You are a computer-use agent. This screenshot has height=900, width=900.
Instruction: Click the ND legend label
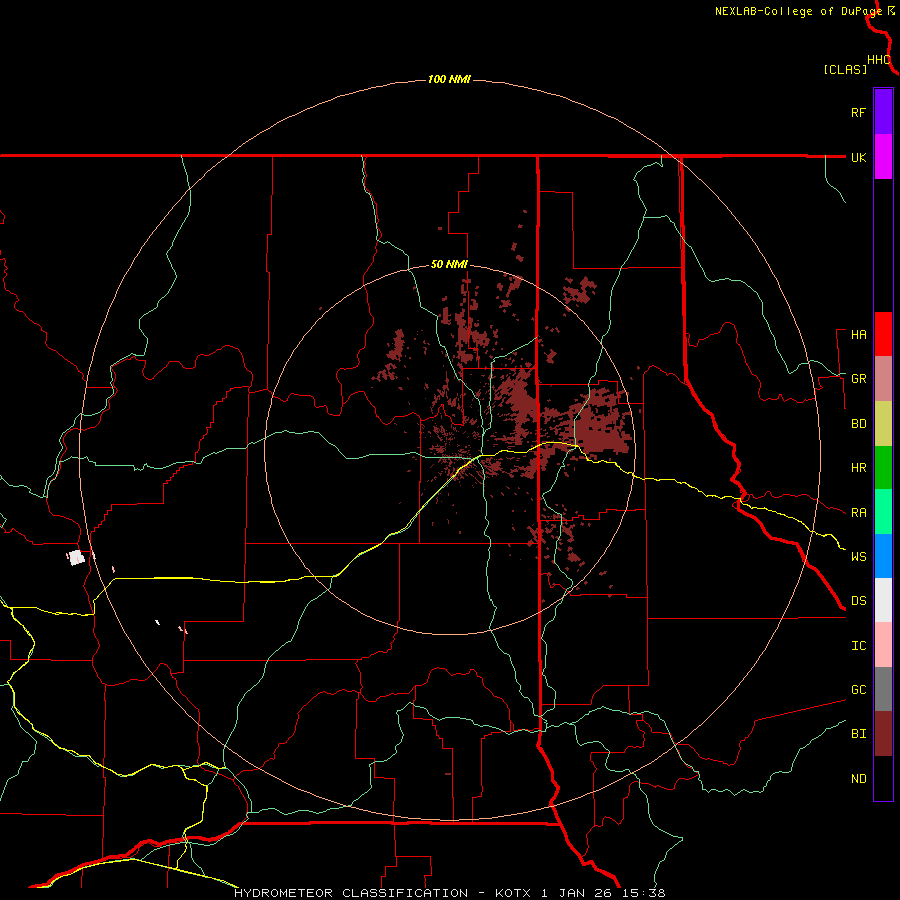click(x=858, y=779)
